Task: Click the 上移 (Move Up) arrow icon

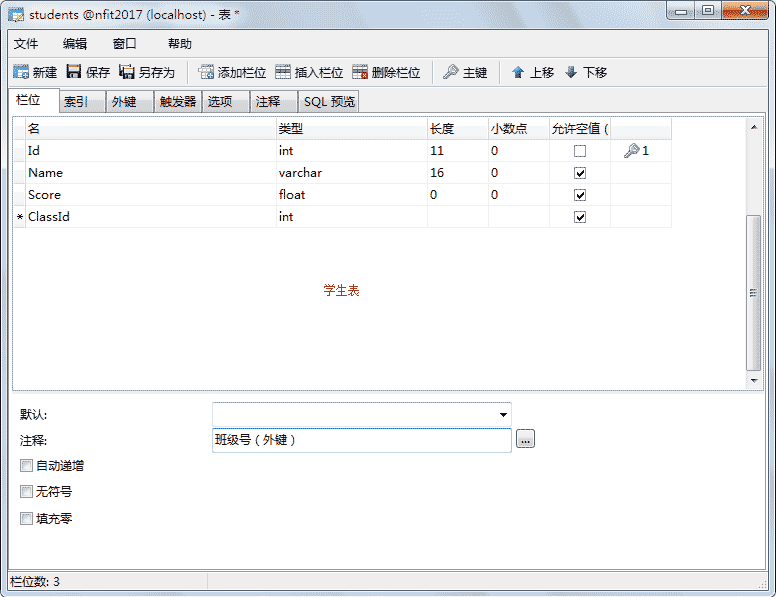Action: (x=518, y=72)
